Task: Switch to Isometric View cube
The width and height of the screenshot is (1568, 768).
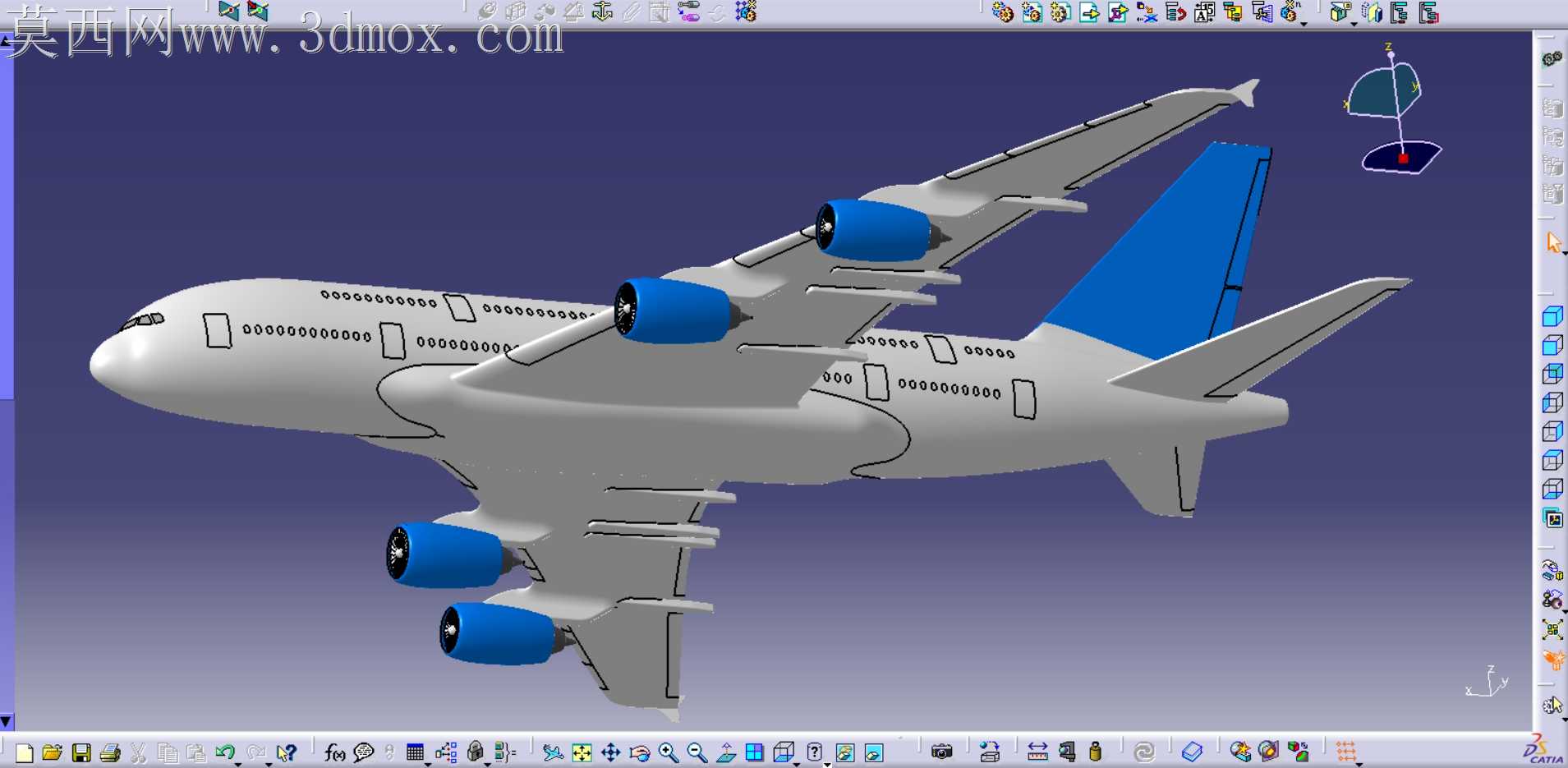Action: coord(784,752)
